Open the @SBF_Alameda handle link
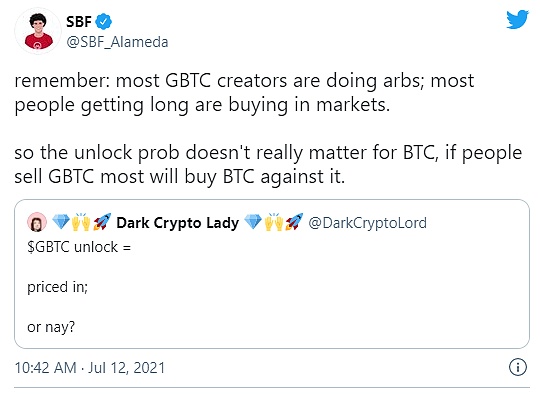The width and height of the screenshot is (540, 394). tap(117, 42)
